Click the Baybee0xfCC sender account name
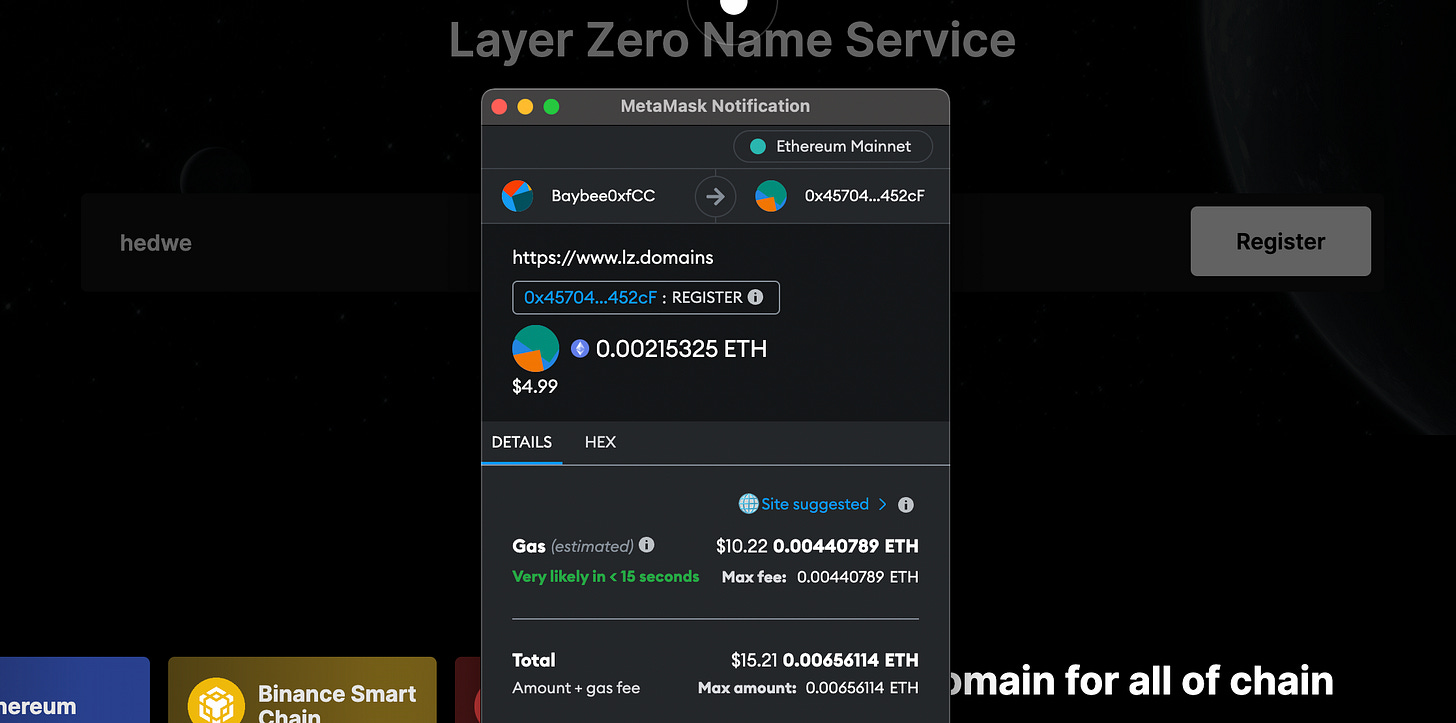The height and width of the screenshot is (723, 1456). pyautogui.click(x=603, y=196)
